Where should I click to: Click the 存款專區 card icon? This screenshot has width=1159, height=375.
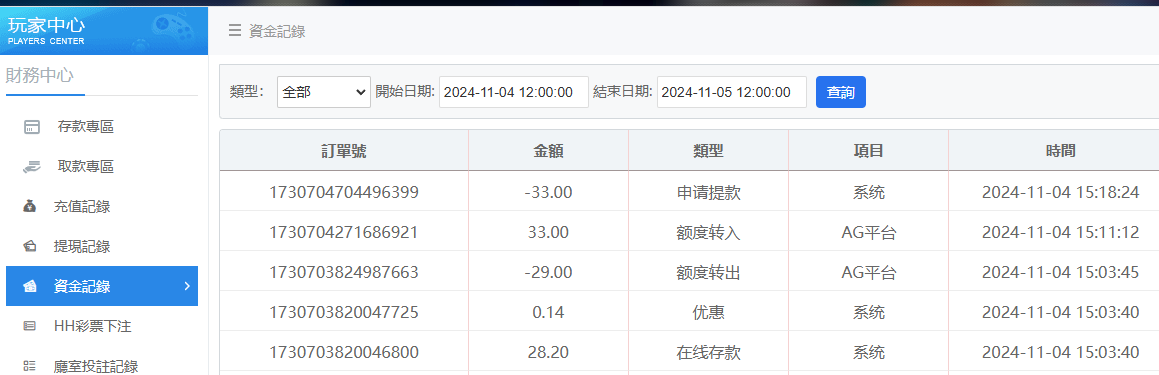pos(31,127)
